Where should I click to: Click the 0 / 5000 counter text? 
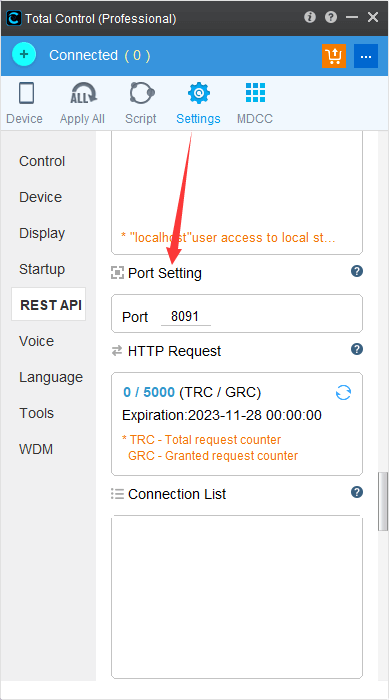click(149, 392)
